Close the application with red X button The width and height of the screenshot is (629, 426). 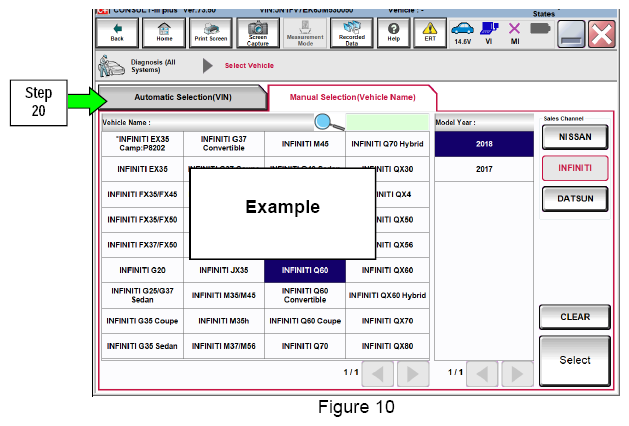(x=602, y=34)
